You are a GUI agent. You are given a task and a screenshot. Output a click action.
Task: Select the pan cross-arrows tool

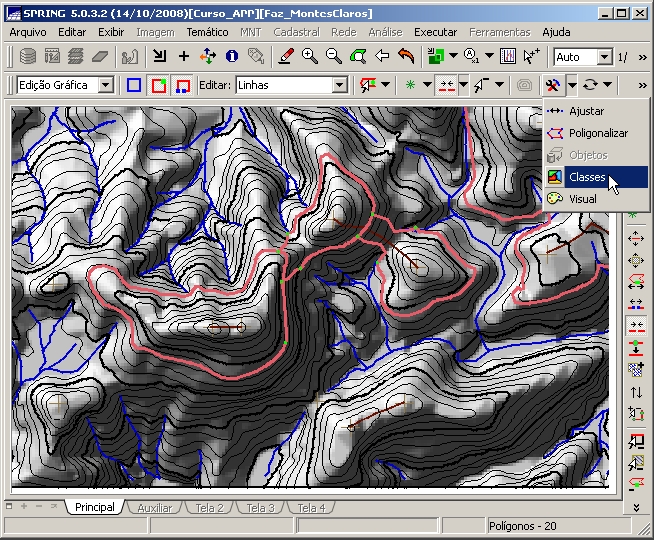207,57
